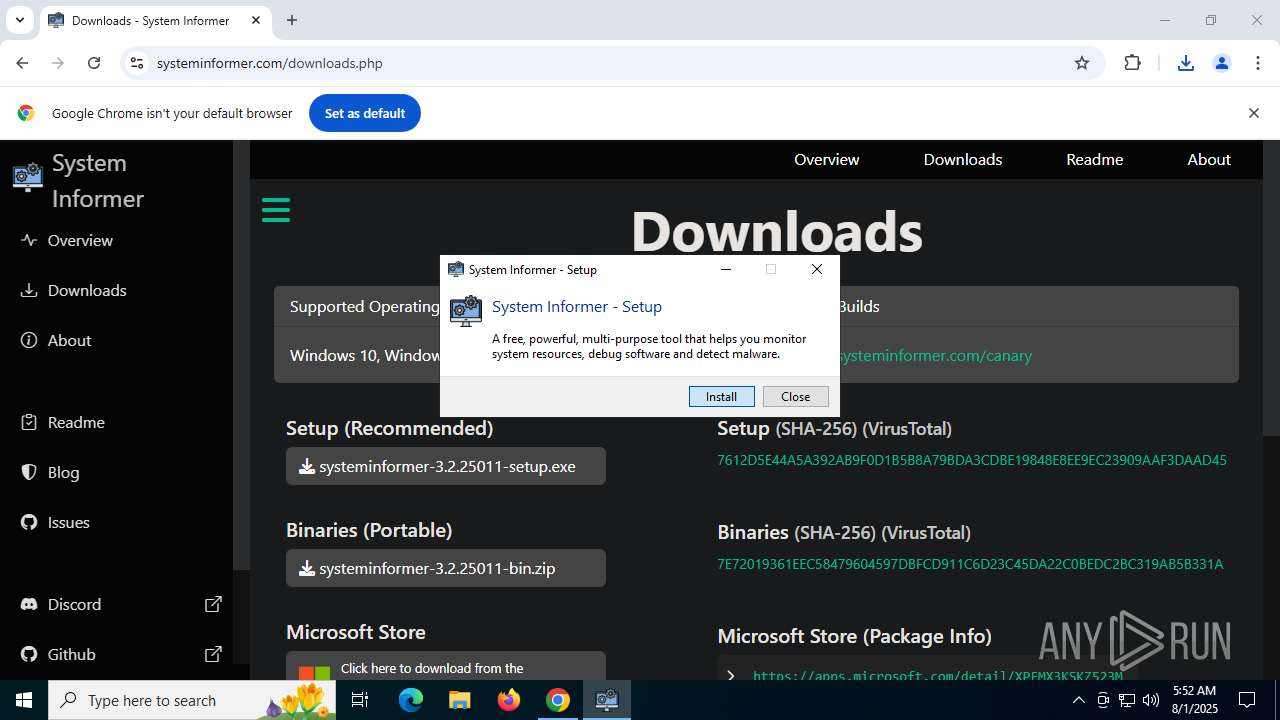Click Close button in Setup dialog

[796, 397]
